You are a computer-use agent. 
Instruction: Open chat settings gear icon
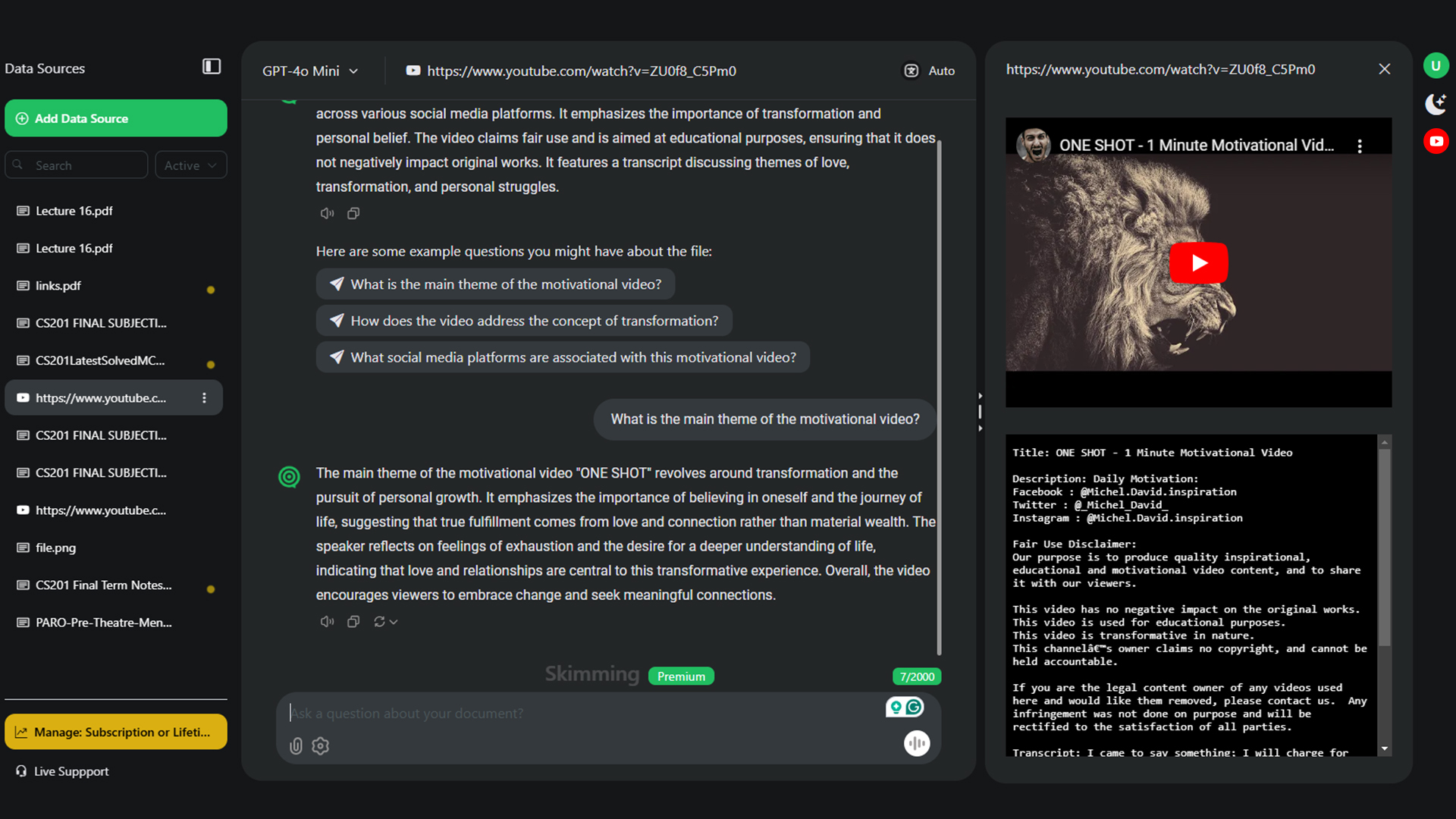[321, 746]
